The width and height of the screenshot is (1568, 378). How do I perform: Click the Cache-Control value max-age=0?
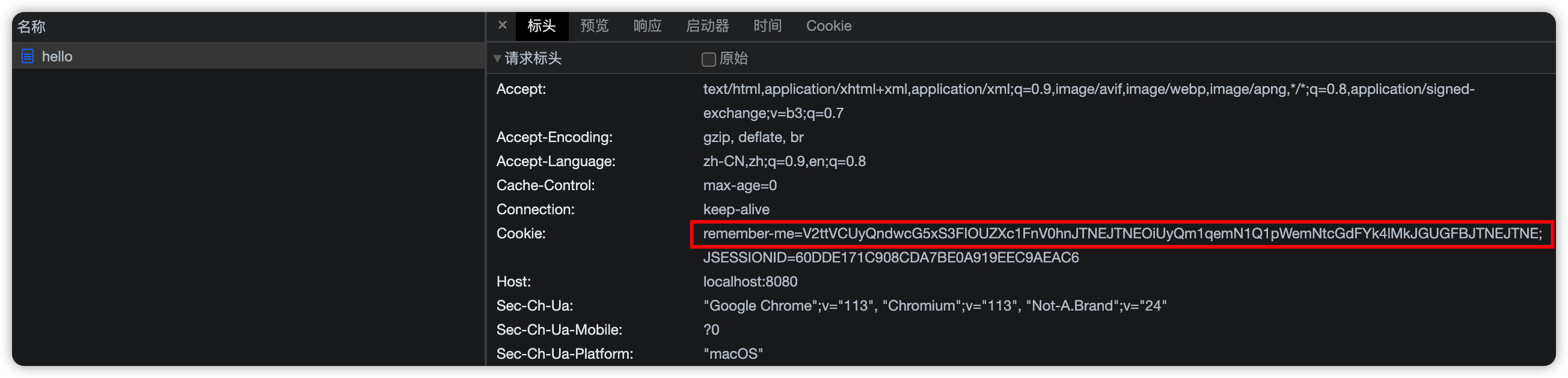pyautogui.click(x=740, y=185)
